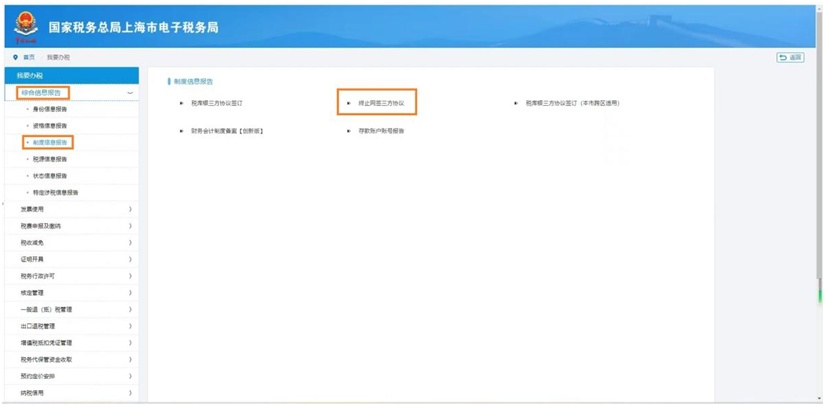Screen dimensions: 825x406
Task: Open 税费申报及缴纳 menu section
Action: [x=41, y=226]
